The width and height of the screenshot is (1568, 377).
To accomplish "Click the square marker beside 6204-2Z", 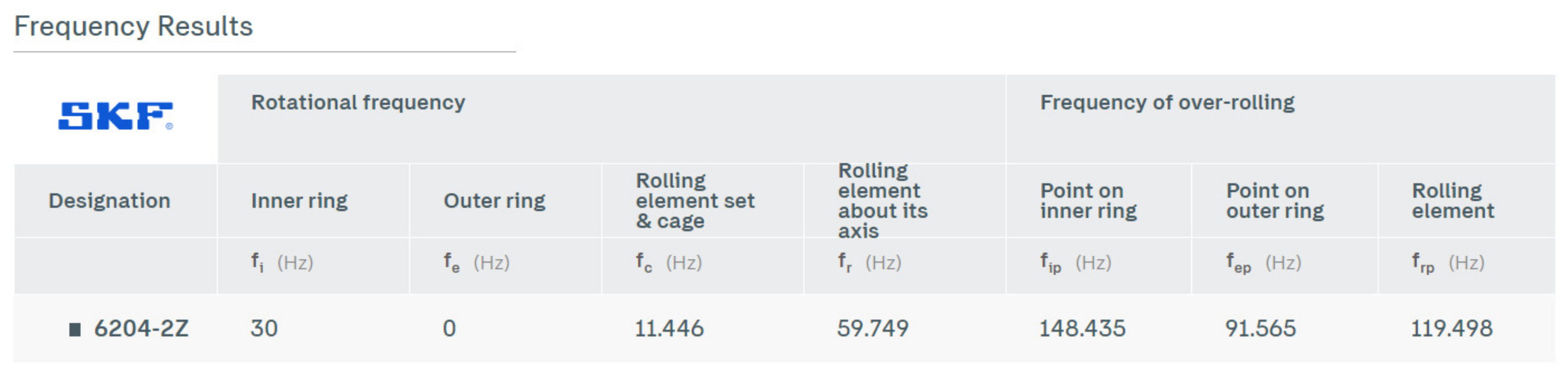I will coord(75,329).
